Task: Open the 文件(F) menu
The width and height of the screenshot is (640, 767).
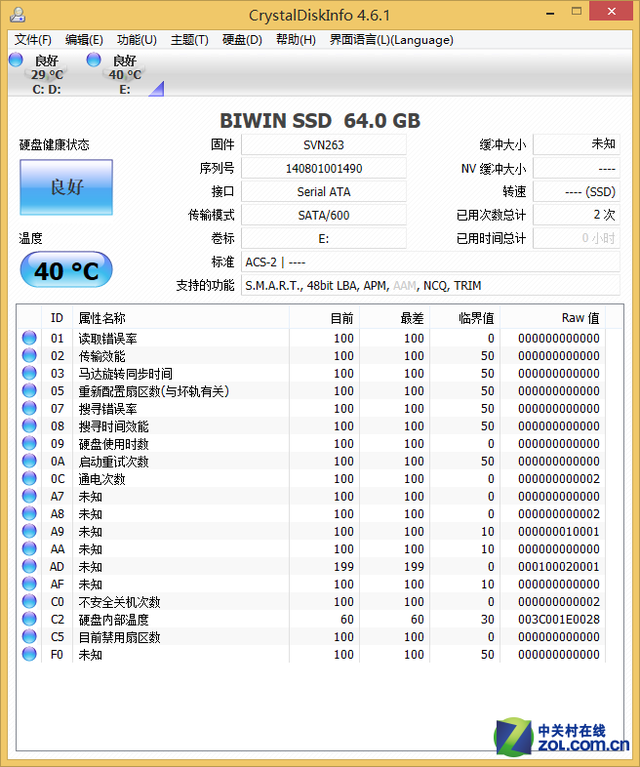Action: (x=33, y=40)
